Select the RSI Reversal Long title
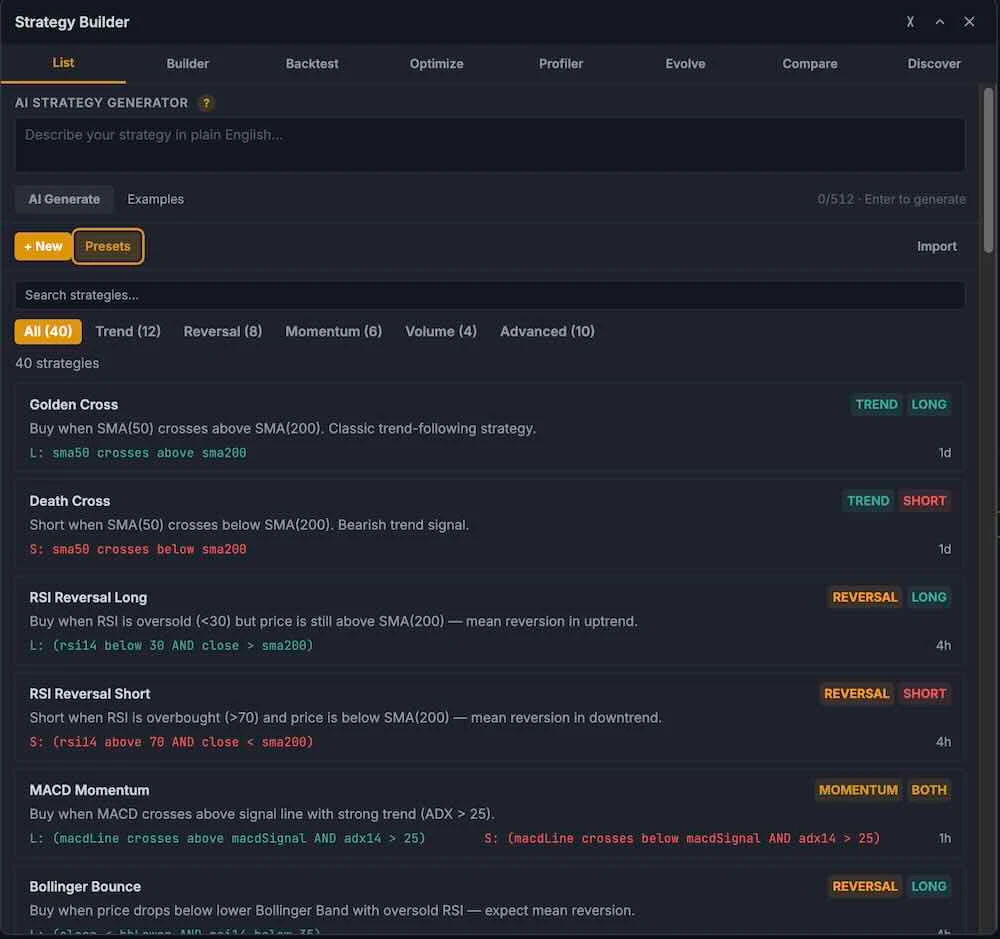 click(88, 597)
